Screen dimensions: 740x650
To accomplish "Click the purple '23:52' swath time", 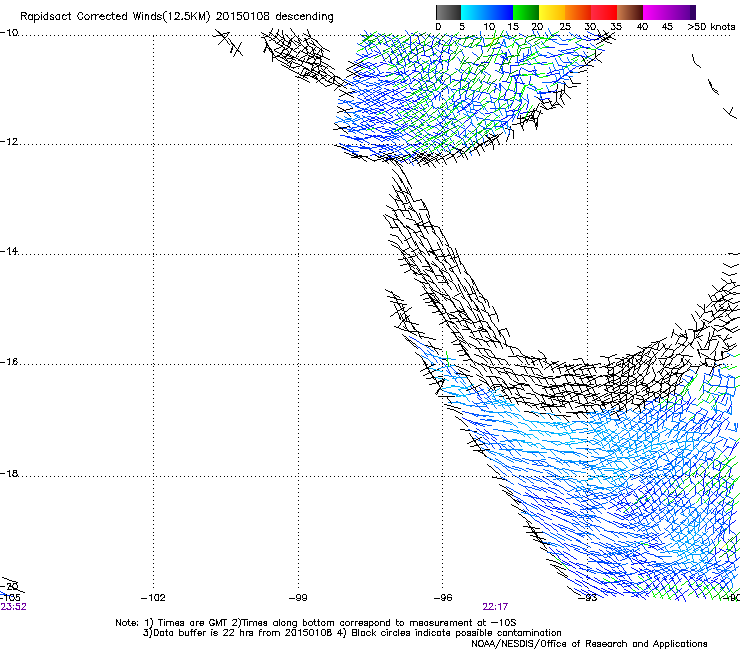I will [x=13, y=607].
